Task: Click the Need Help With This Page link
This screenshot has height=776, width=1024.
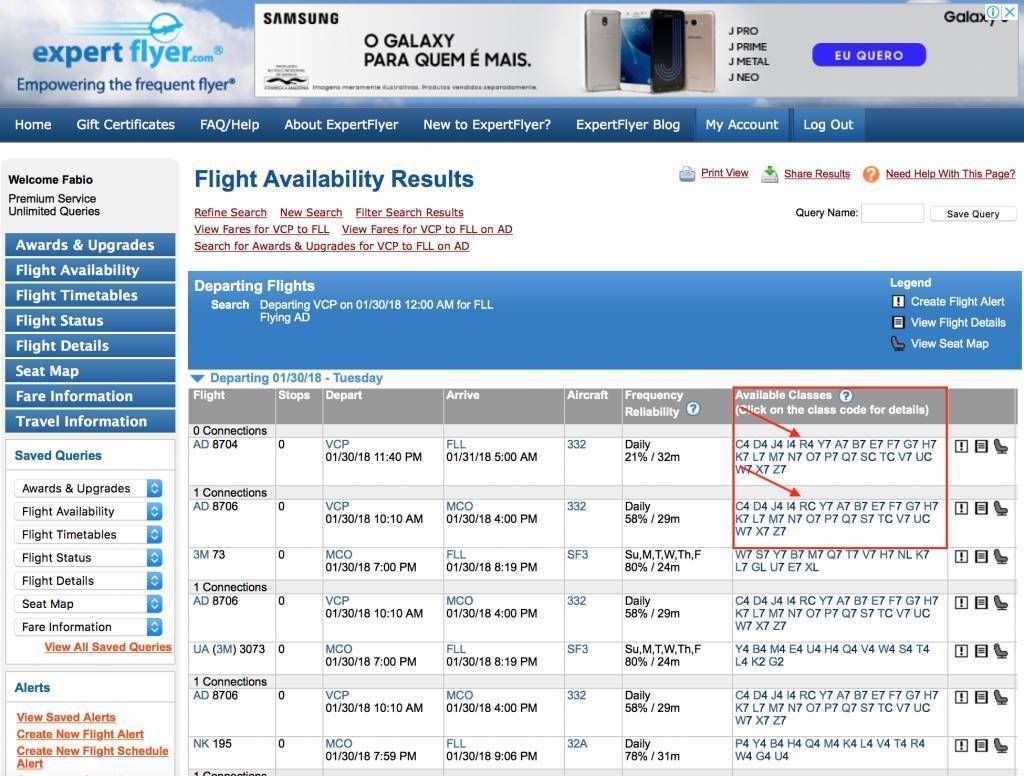Action: tap(950, 174)
